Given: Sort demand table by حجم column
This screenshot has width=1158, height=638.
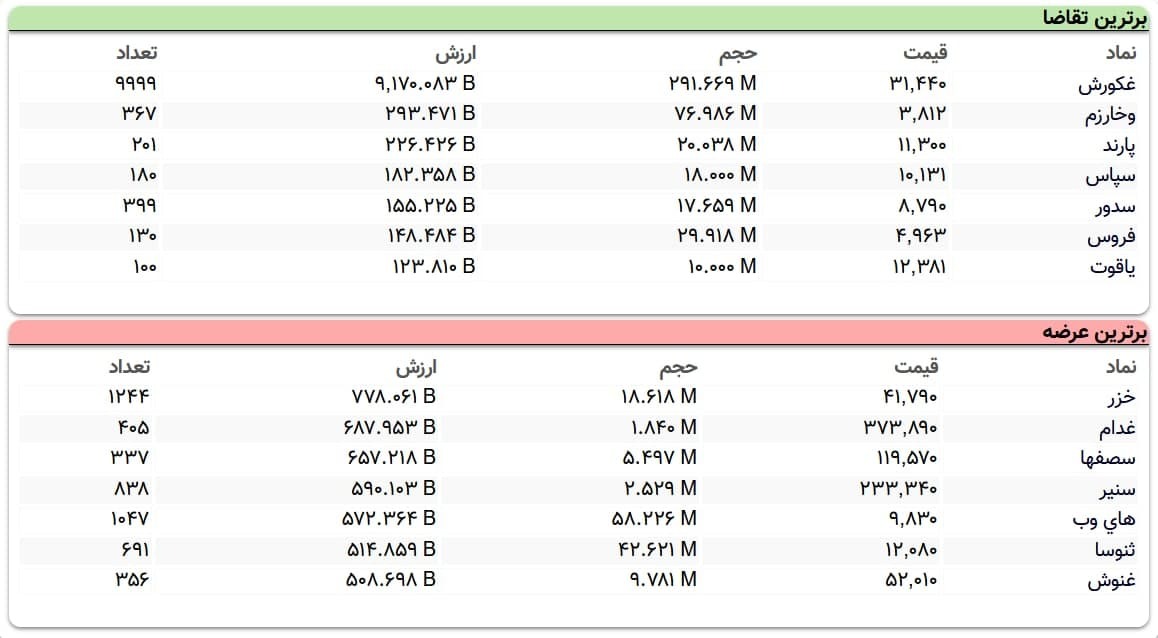Looking at the screenshot, I should click(x=738, y=53).
